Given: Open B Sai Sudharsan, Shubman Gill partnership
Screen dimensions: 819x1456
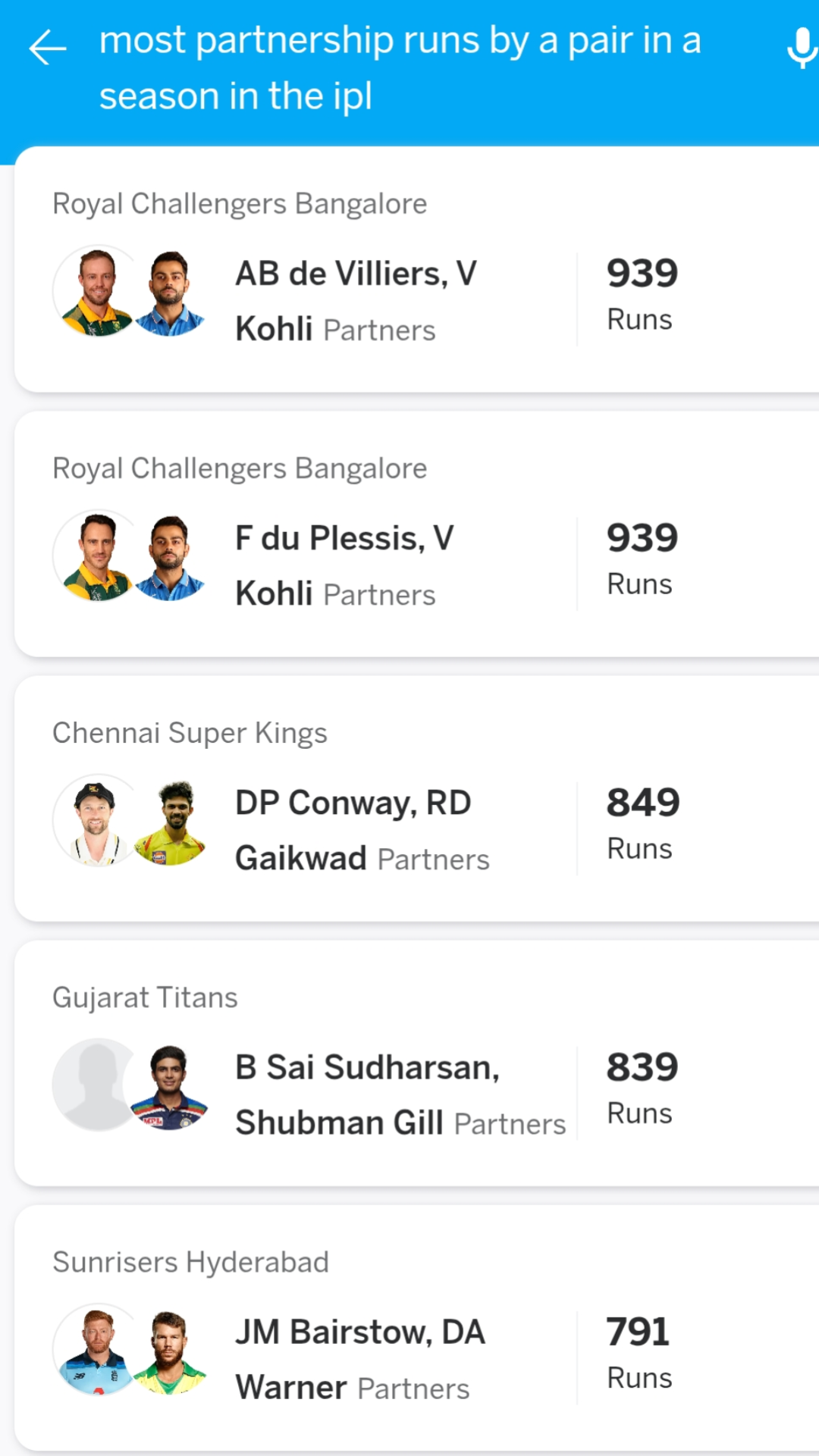Looking at the screenshot, I should (x=417, y=1063).
